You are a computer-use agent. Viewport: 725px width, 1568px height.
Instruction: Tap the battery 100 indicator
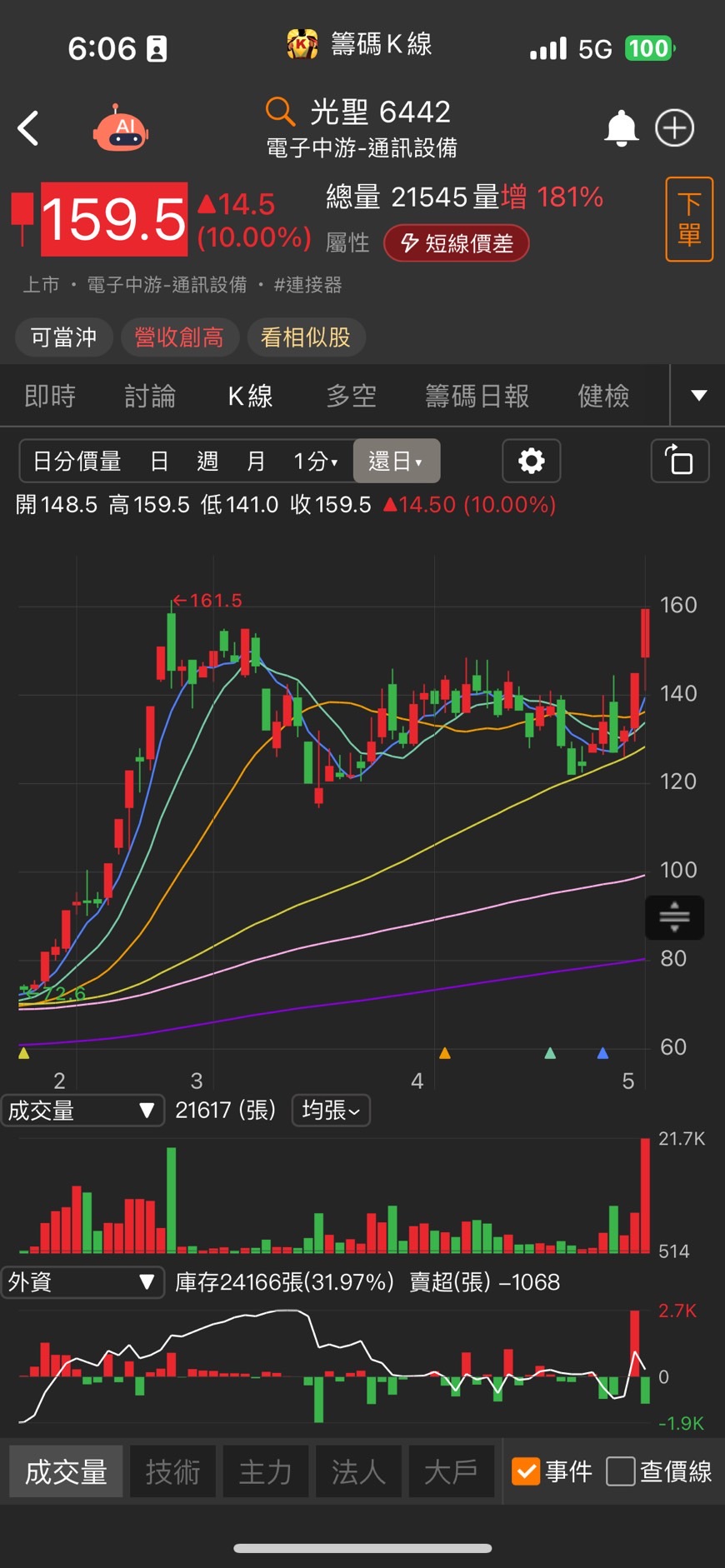tap(650, 48)
